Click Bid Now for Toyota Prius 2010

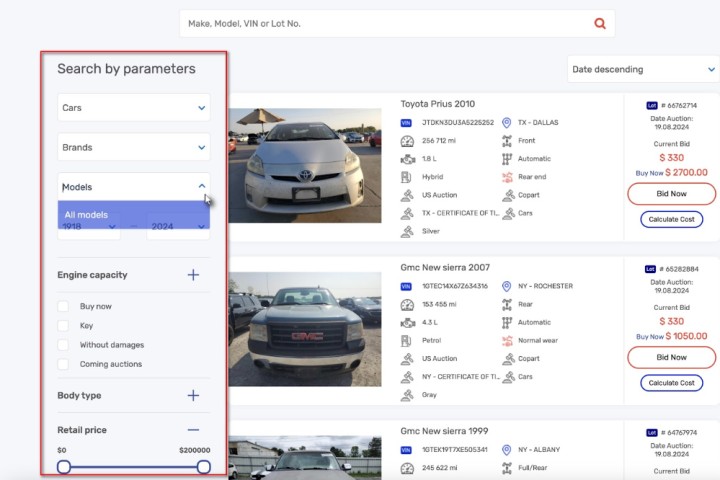coord(671,194)
